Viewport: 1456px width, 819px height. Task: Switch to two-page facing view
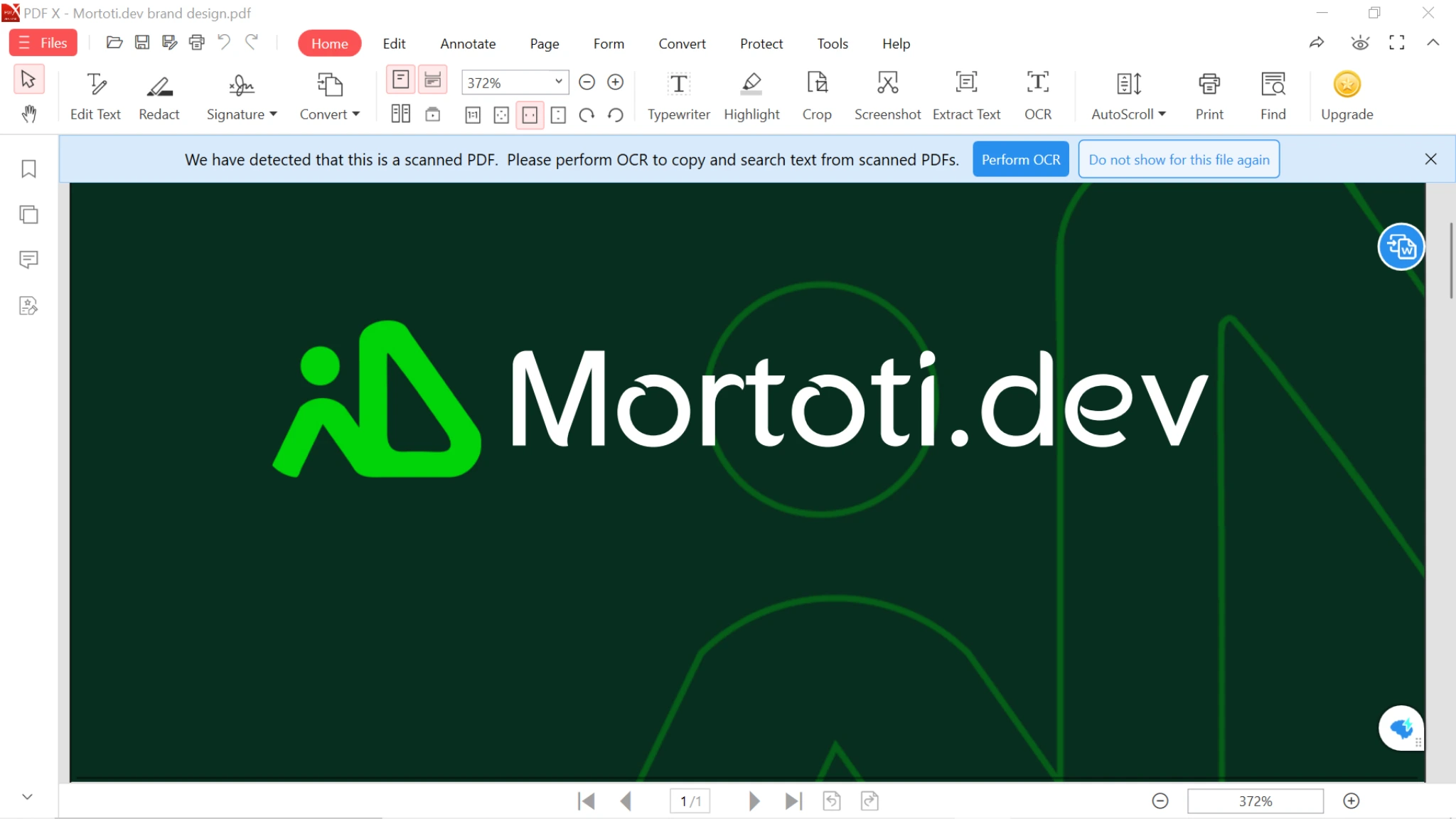click(401, 114)
